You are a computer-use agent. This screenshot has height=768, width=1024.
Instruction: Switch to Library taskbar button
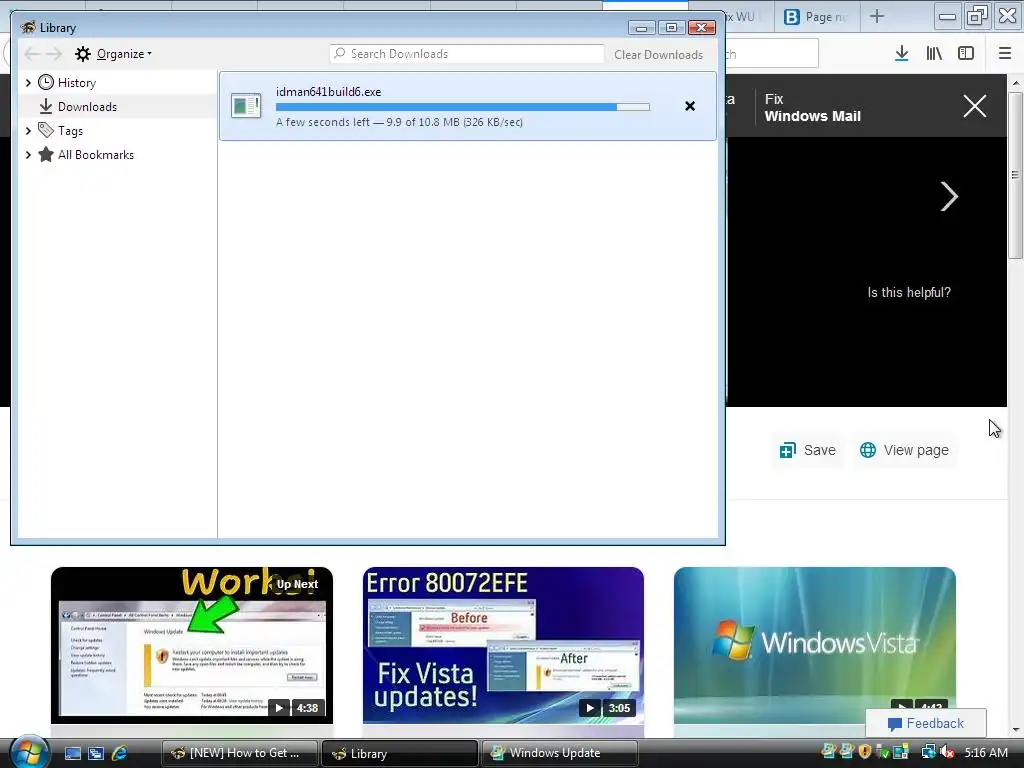click(x=400, y=753)
